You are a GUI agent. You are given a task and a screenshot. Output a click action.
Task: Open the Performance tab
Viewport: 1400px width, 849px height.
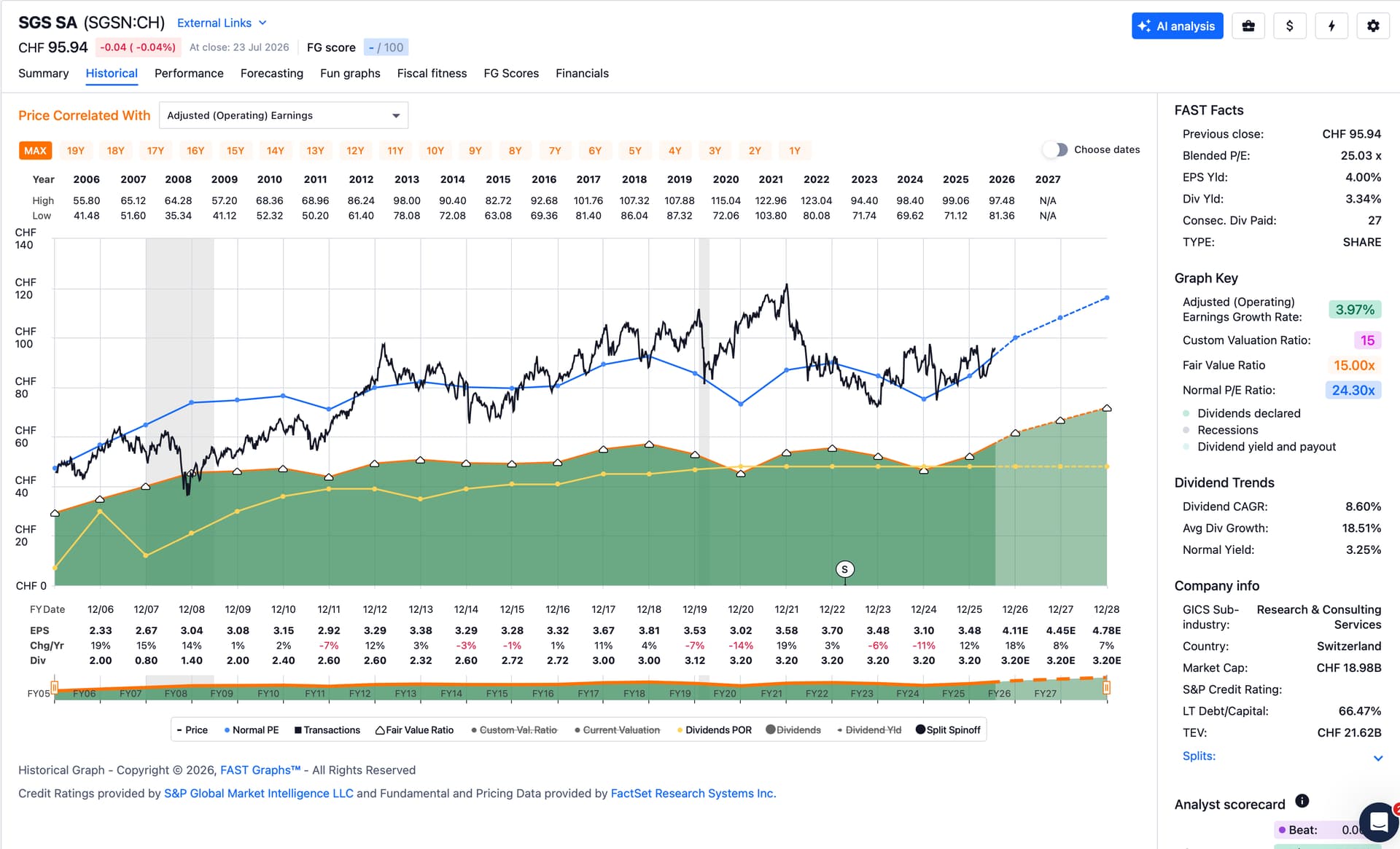pyautogui.click(x=189, y=74)
